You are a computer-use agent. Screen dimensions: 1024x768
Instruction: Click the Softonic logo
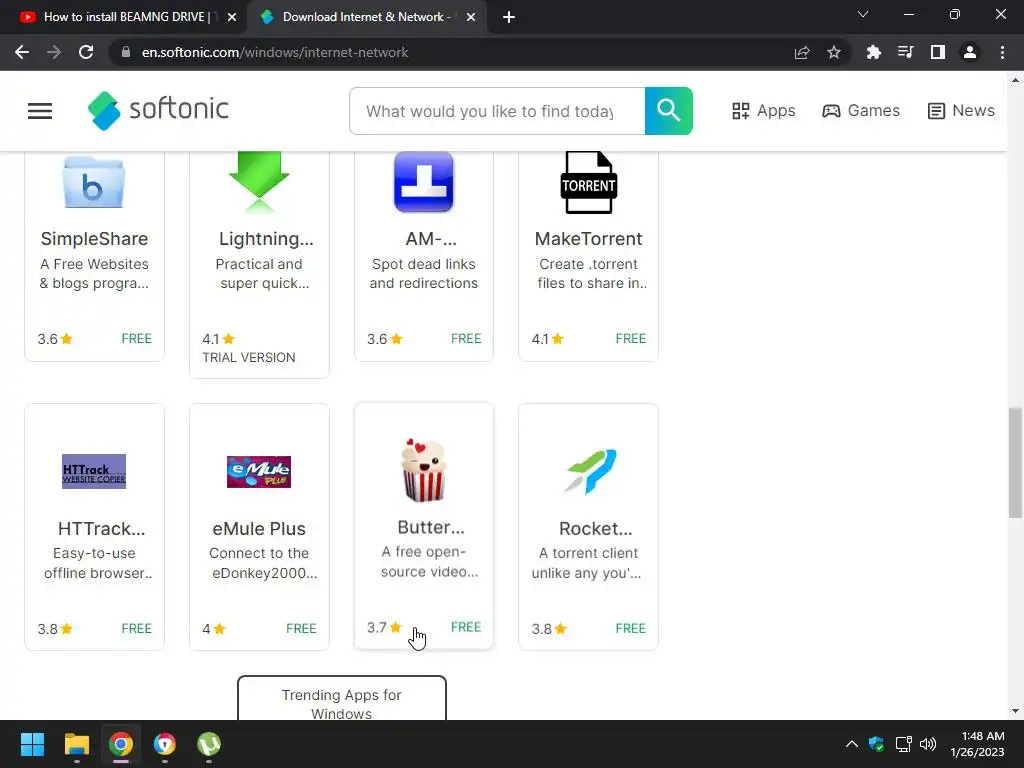158,110
